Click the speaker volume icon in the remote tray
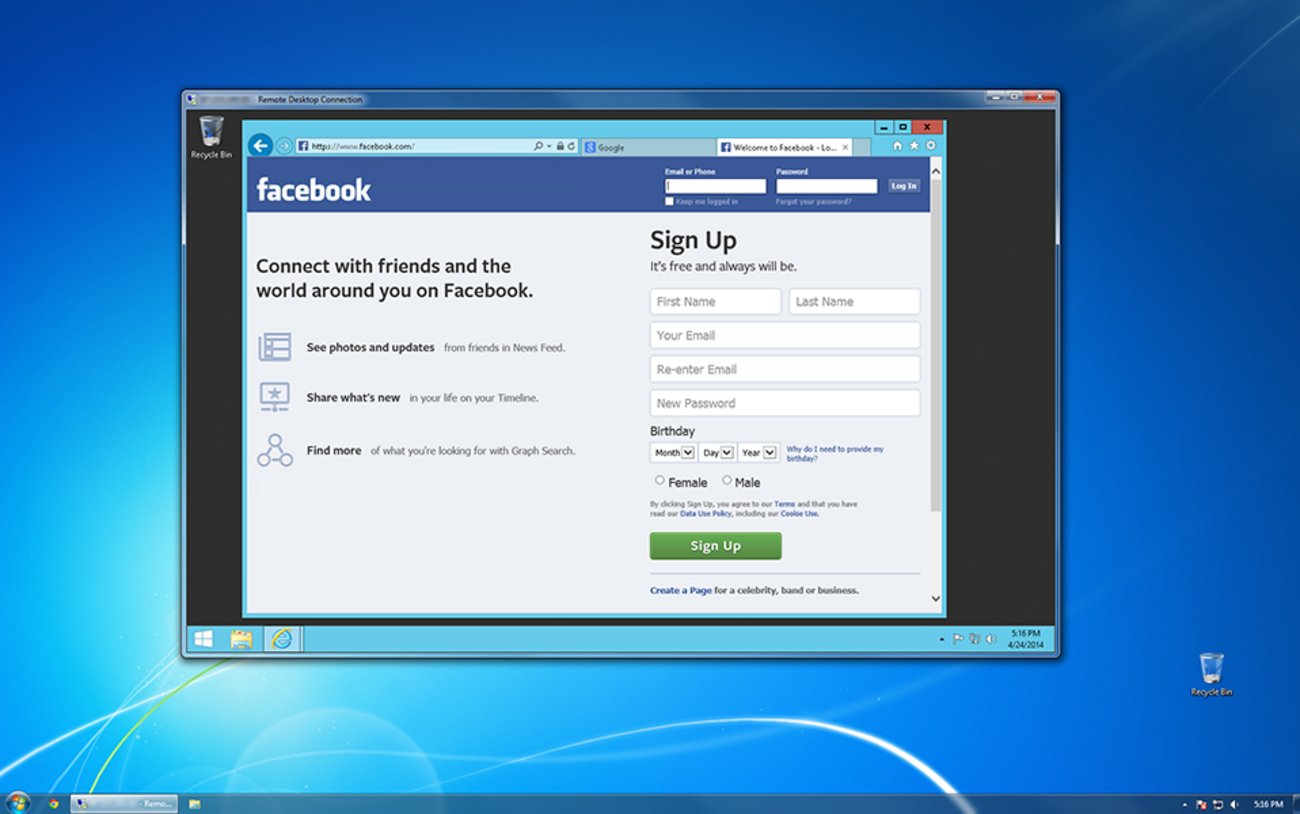 click(990, 639)
